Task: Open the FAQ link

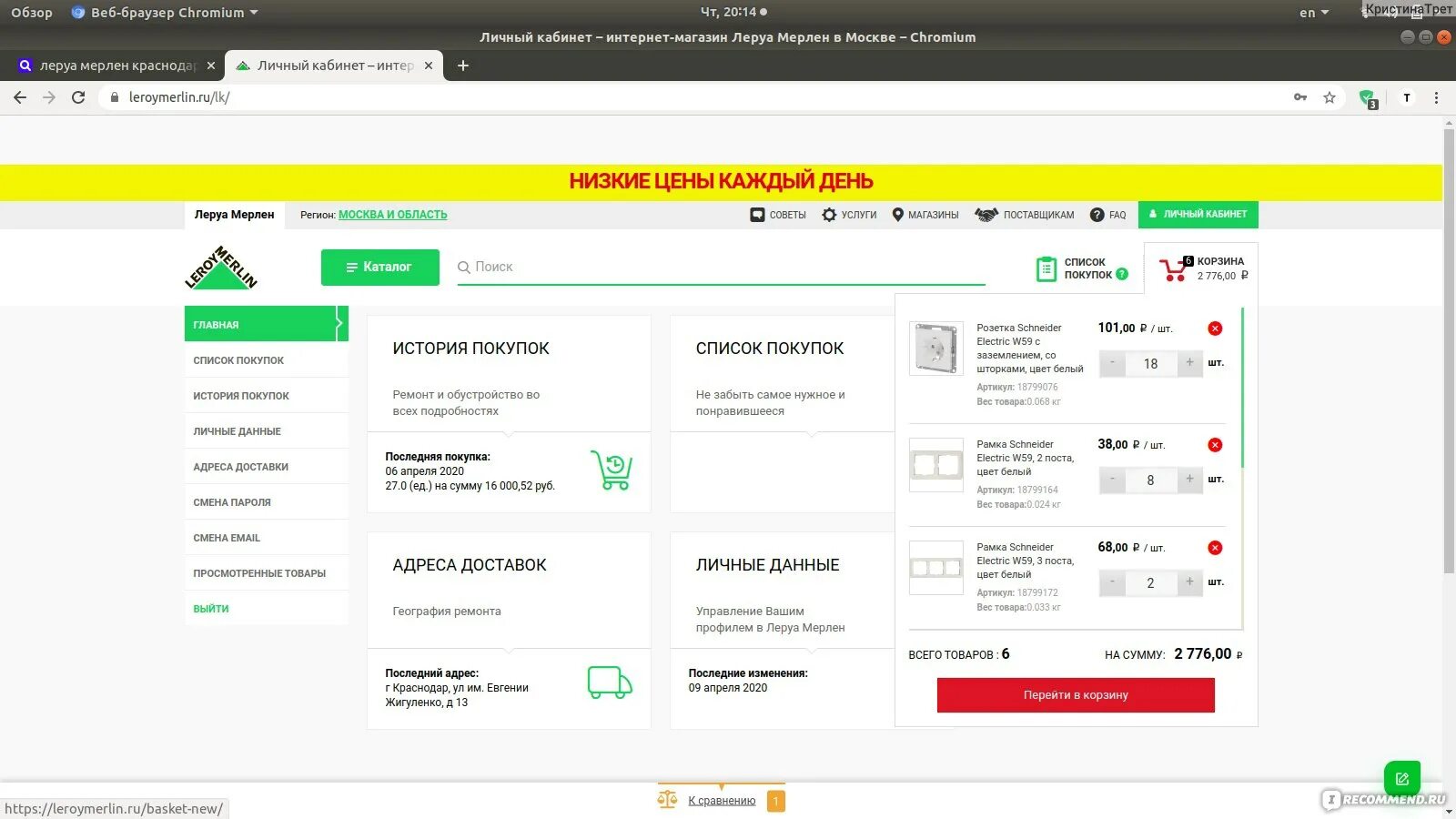Action: [1108, 215]
